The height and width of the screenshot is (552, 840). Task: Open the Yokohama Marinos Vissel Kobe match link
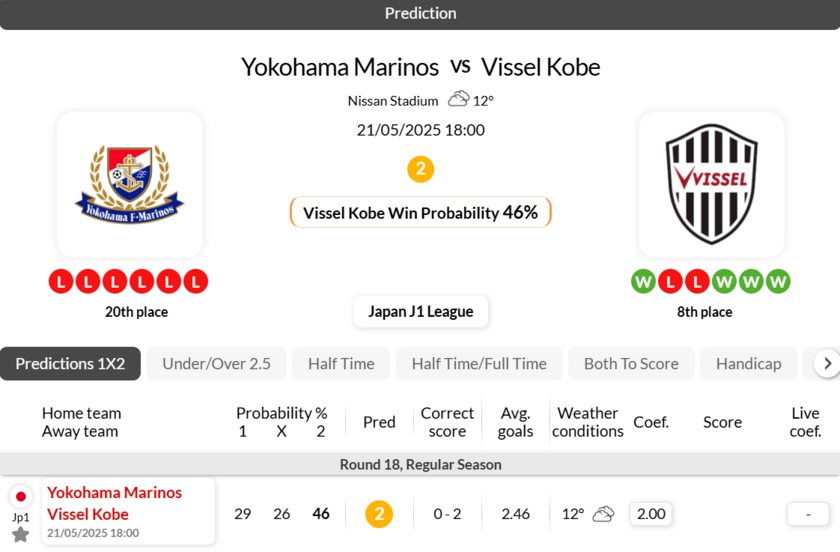pos(114,503)
